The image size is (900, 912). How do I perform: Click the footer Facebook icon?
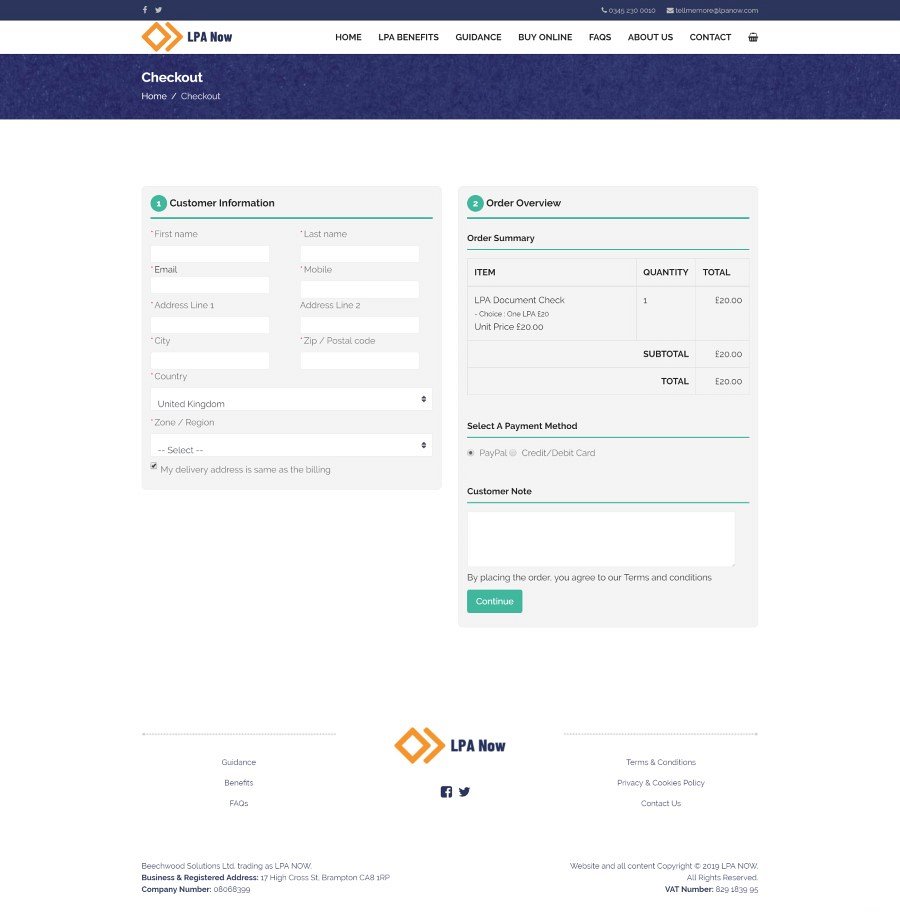coord(446,792)
